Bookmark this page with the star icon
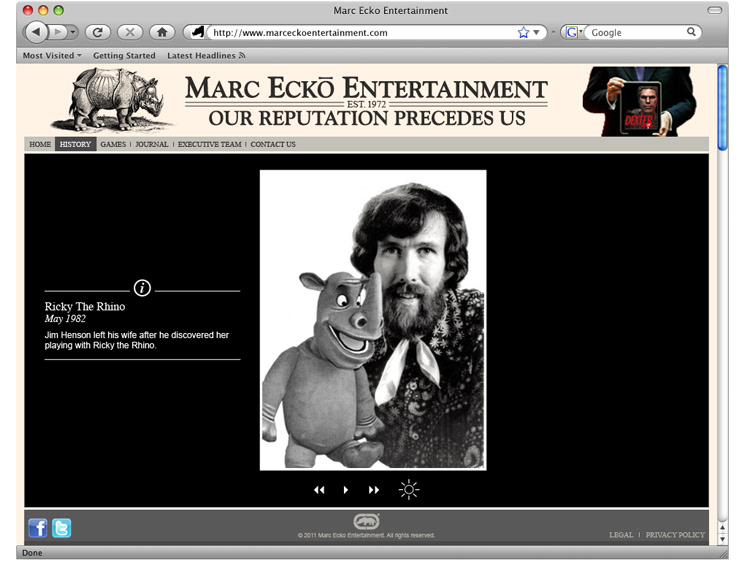 pos(523,32)
